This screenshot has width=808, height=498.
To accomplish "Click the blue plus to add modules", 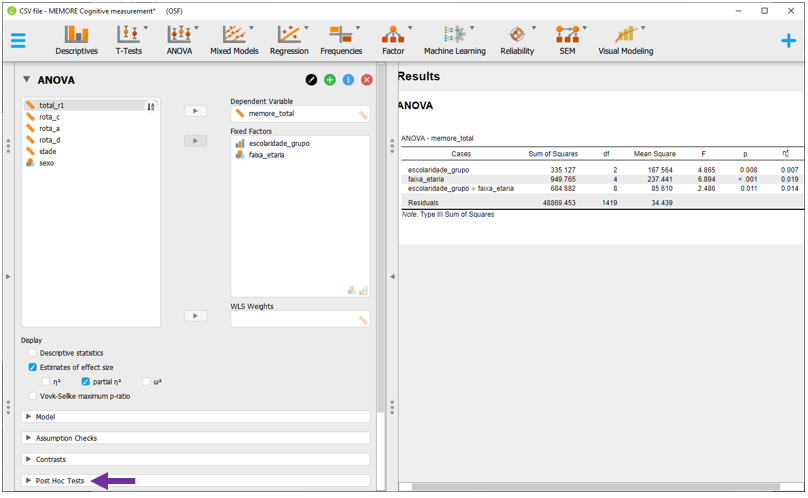I will pos(788,41).
